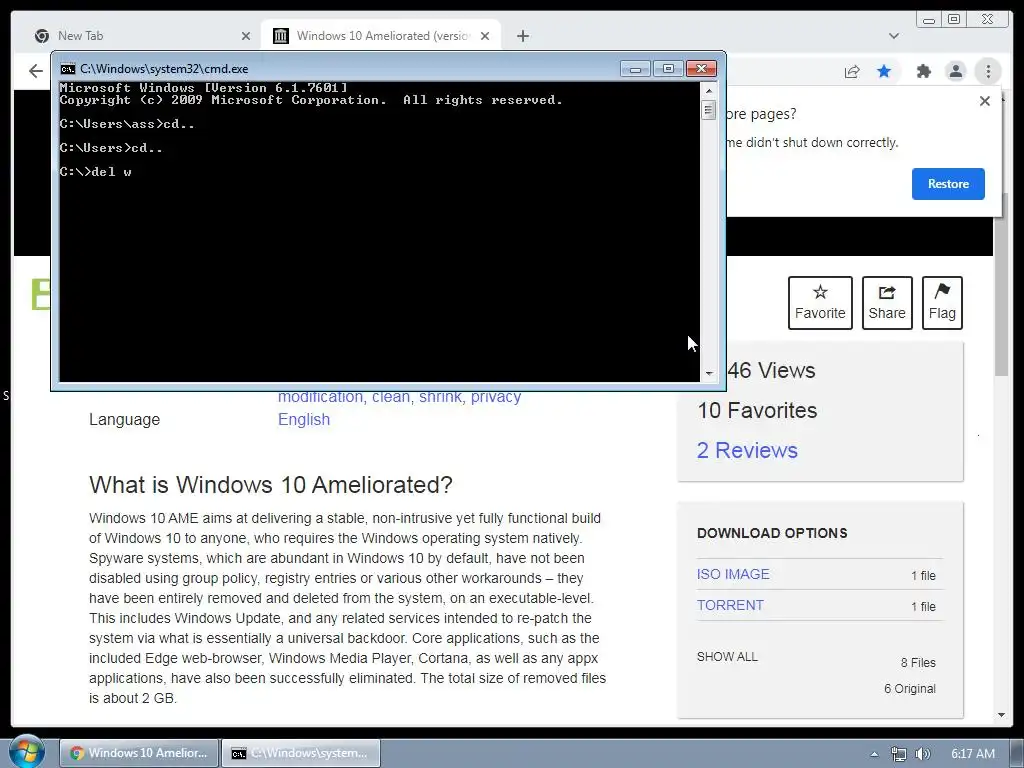Click SHOW ALL download options

click(x=727, y=656)
